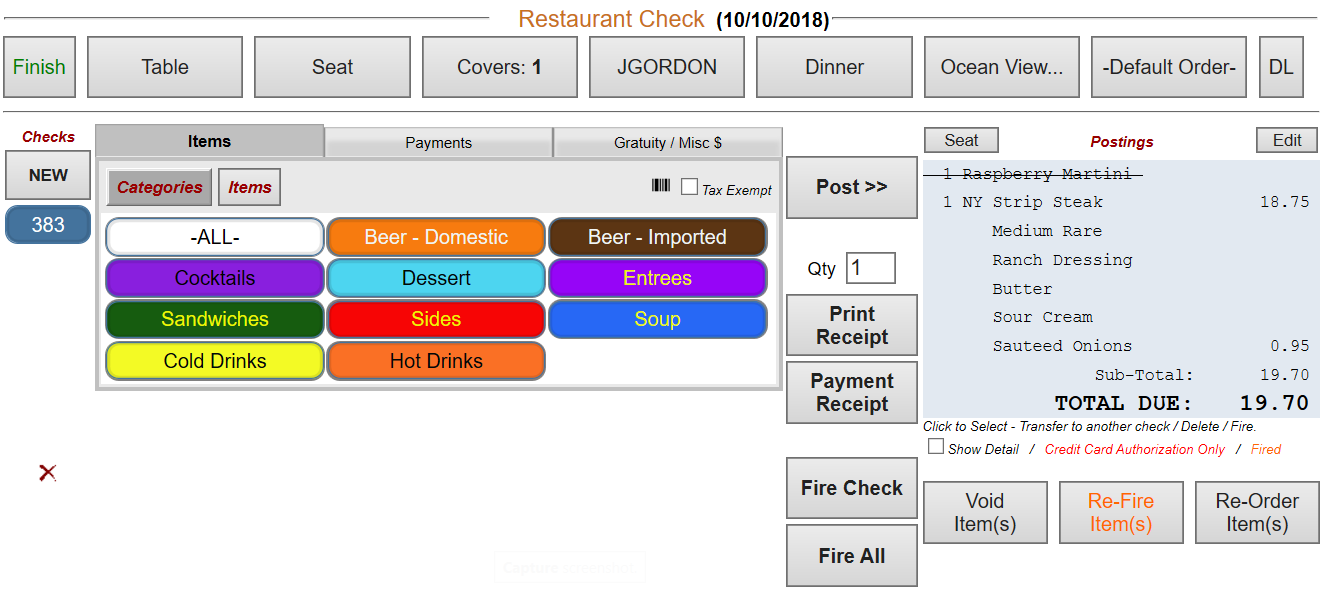The width and height of the screenshot is (1336, 595).
Task: Click the Qty input field
Action: click(870, 268)
